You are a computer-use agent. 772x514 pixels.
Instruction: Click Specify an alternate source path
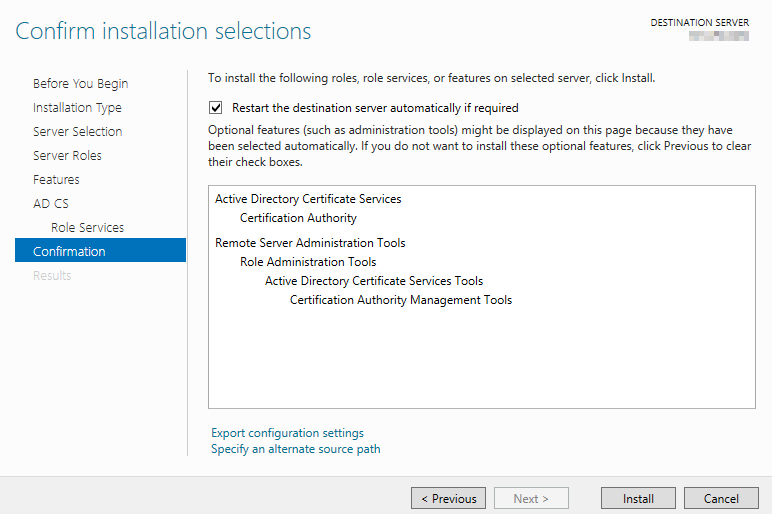coord(295,449)
